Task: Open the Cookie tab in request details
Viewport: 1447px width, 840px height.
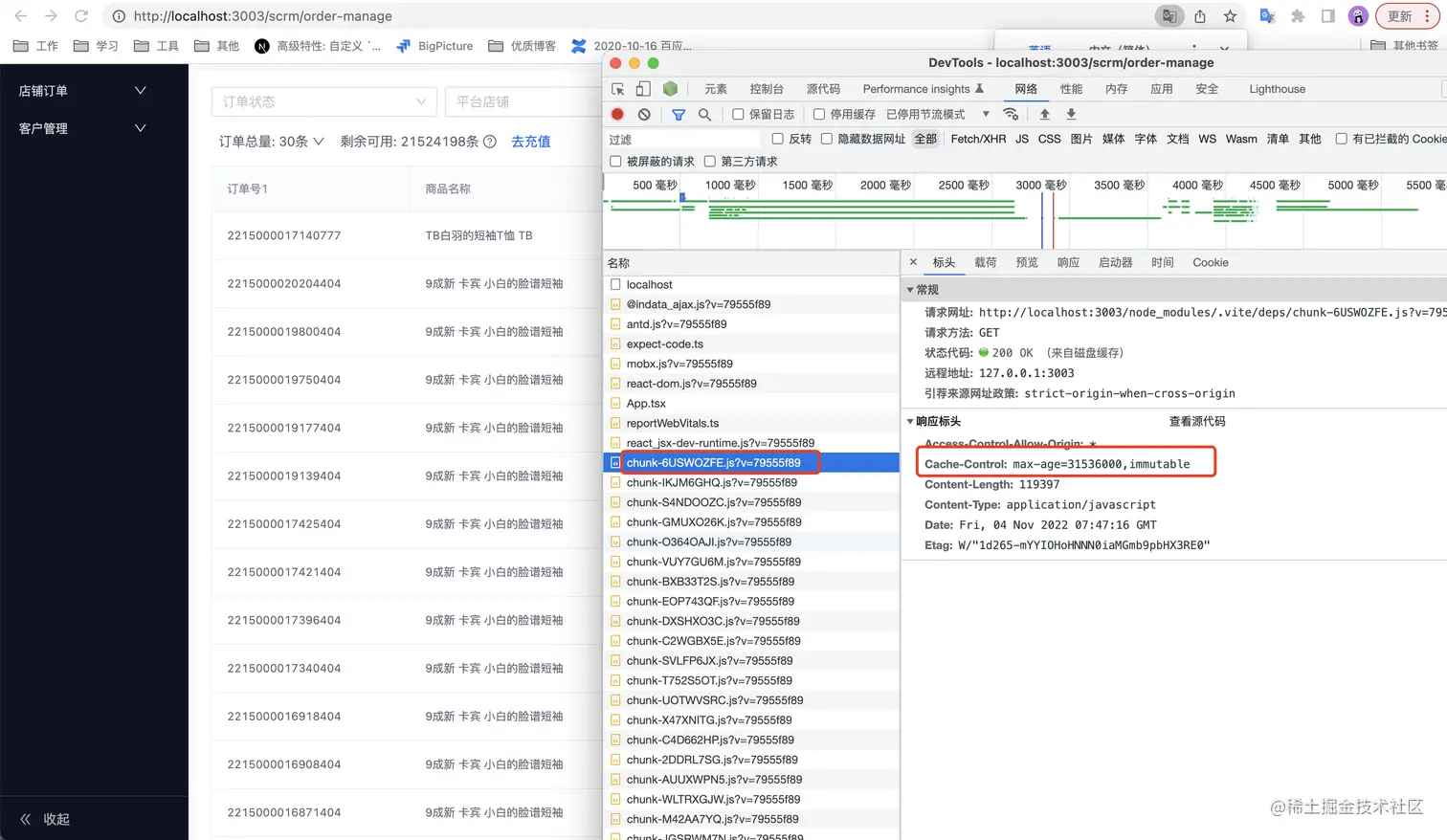Action: (x=1211, y=262)
